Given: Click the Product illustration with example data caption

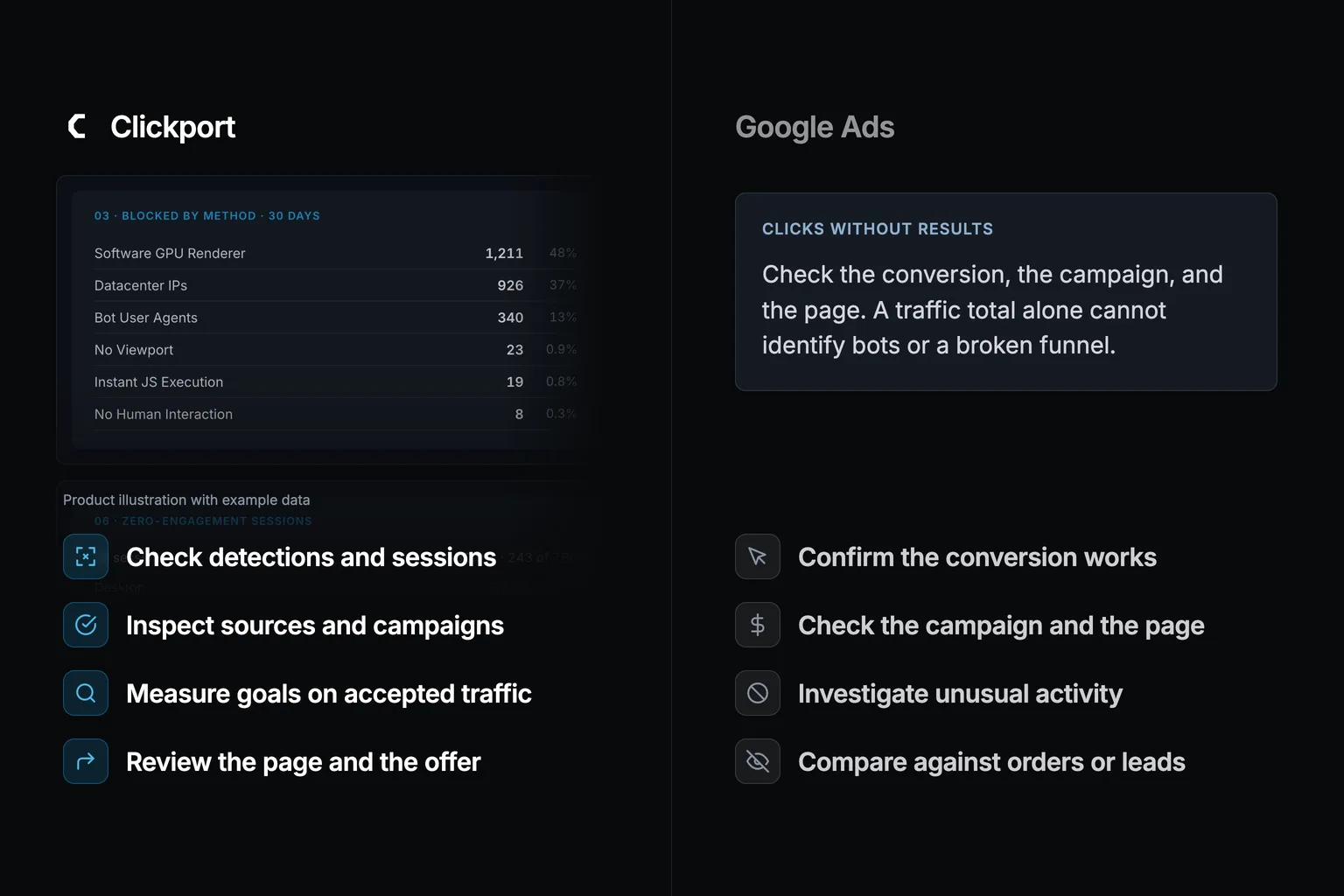Looking at the screenshot, I should (186, 500).
